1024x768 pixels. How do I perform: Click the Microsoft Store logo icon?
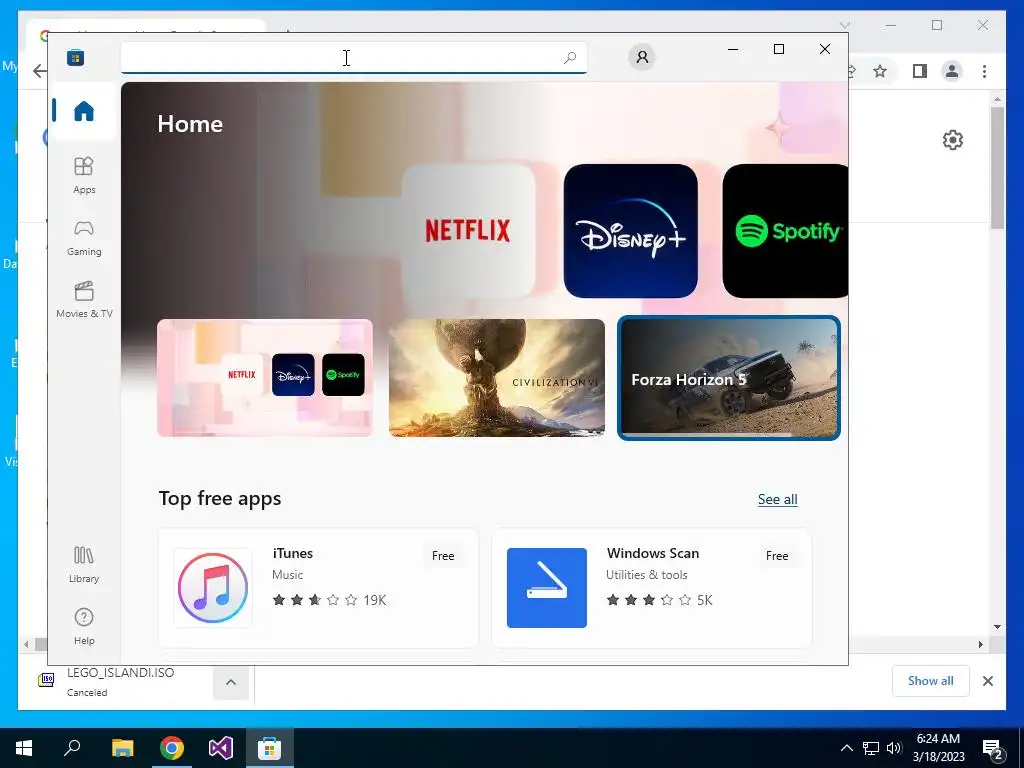(x=76, y=58)
